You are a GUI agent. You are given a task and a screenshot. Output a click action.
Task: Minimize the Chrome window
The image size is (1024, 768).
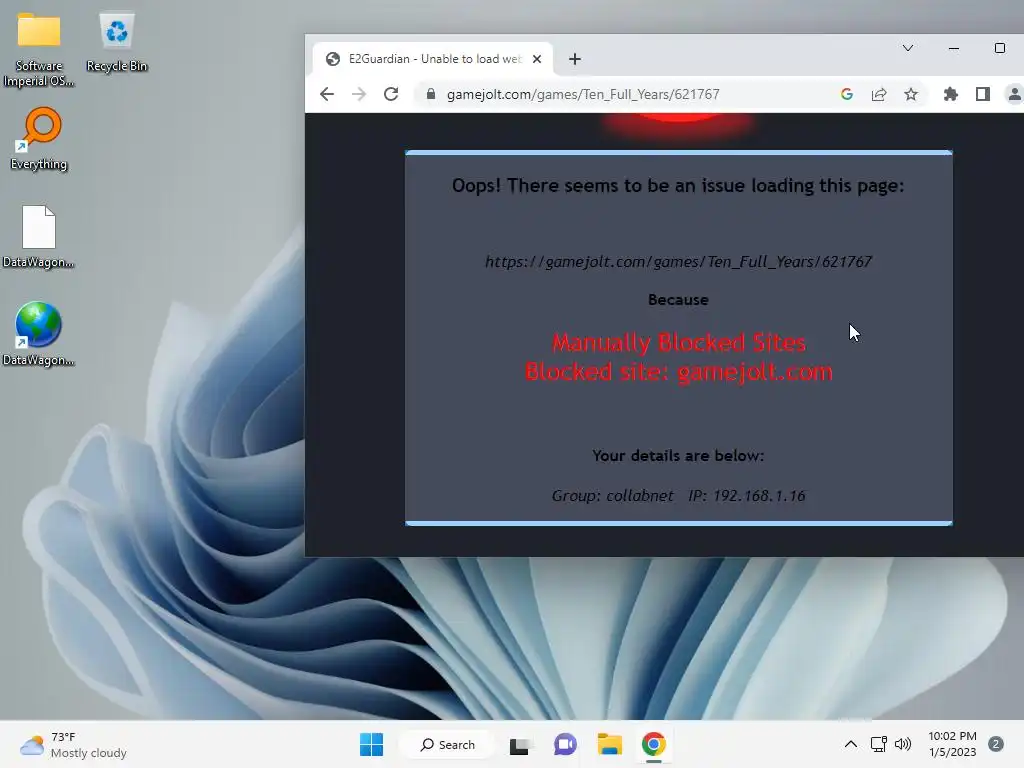click(x=953, y=48)
